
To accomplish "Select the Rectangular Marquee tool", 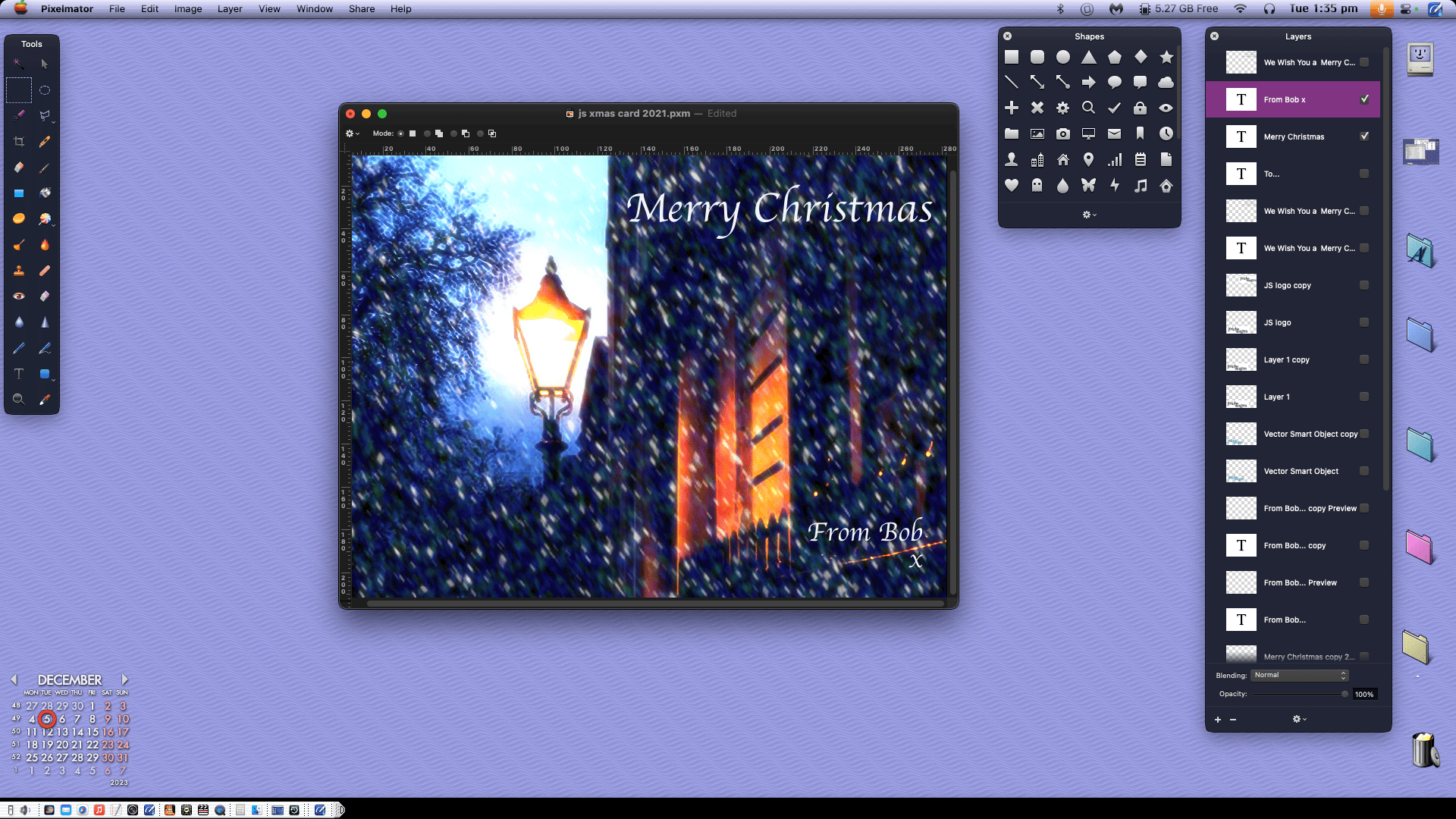I will [x=19, y=90].
